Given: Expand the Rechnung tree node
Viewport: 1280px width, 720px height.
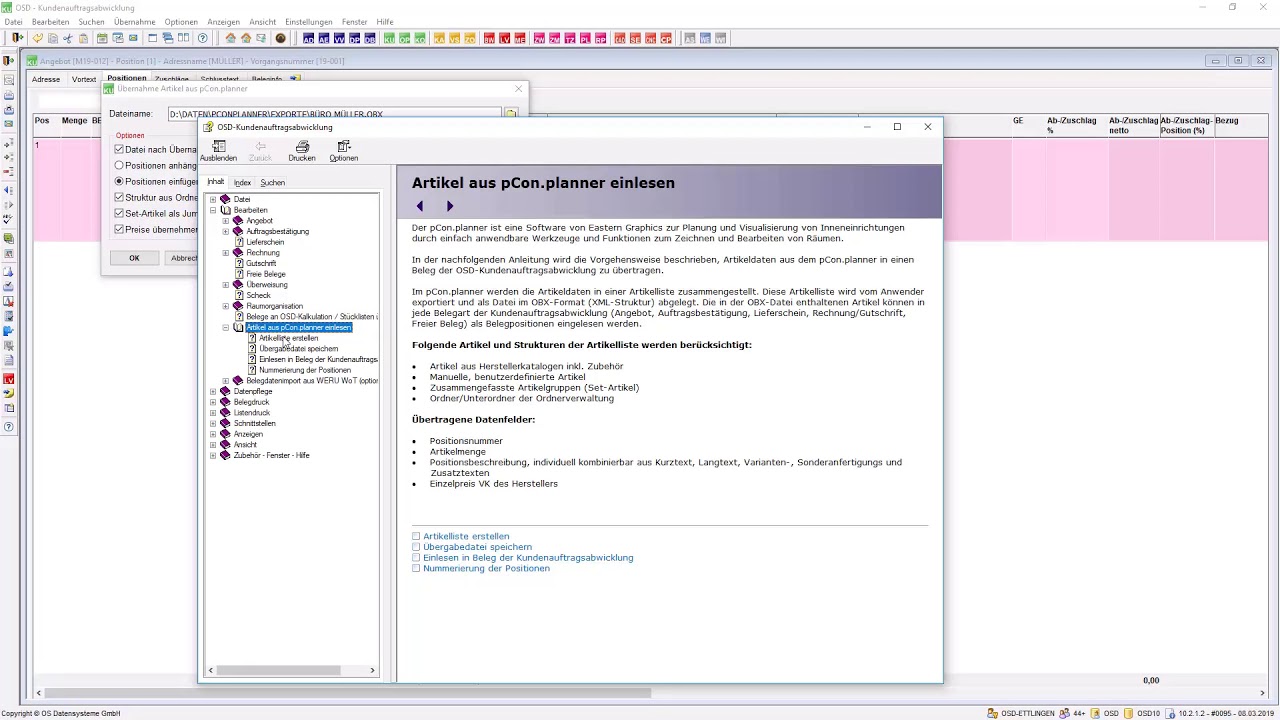Looking at the screenshot, I should tap(226, 253).
